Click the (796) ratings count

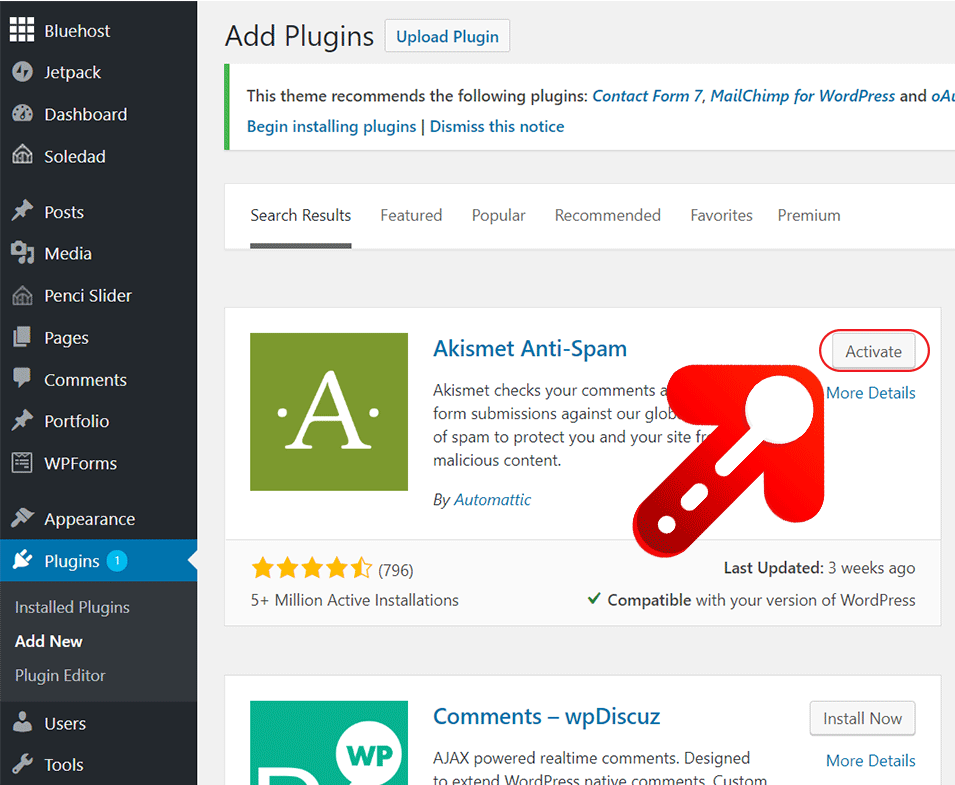395,570
